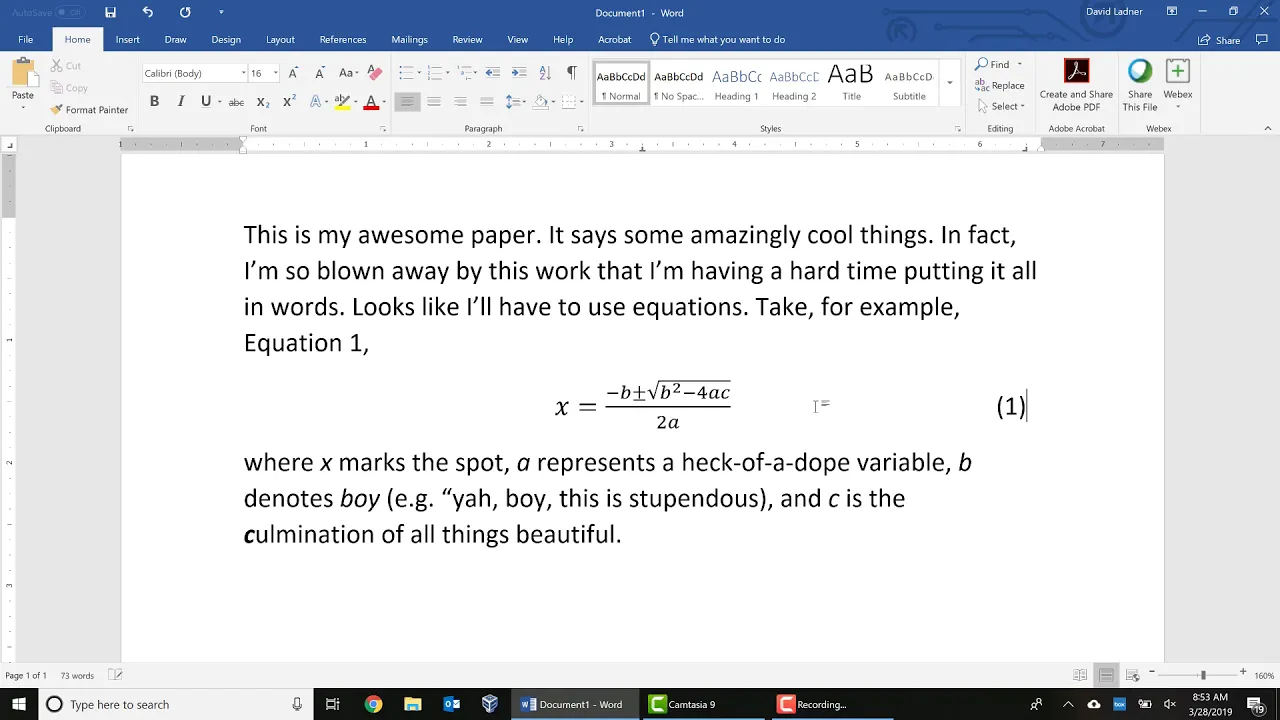Click the Format Painter button
This screenshot has height=720, width=1280.
[x=89, y=110]
